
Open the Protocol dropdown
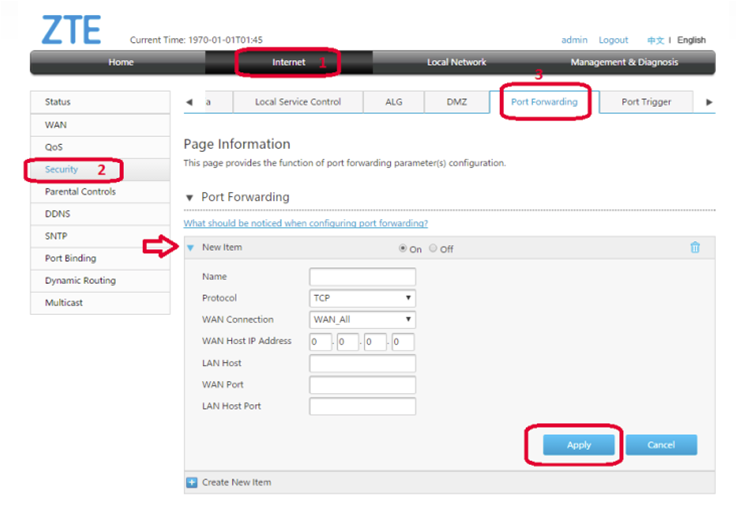[x=362, y=298]
